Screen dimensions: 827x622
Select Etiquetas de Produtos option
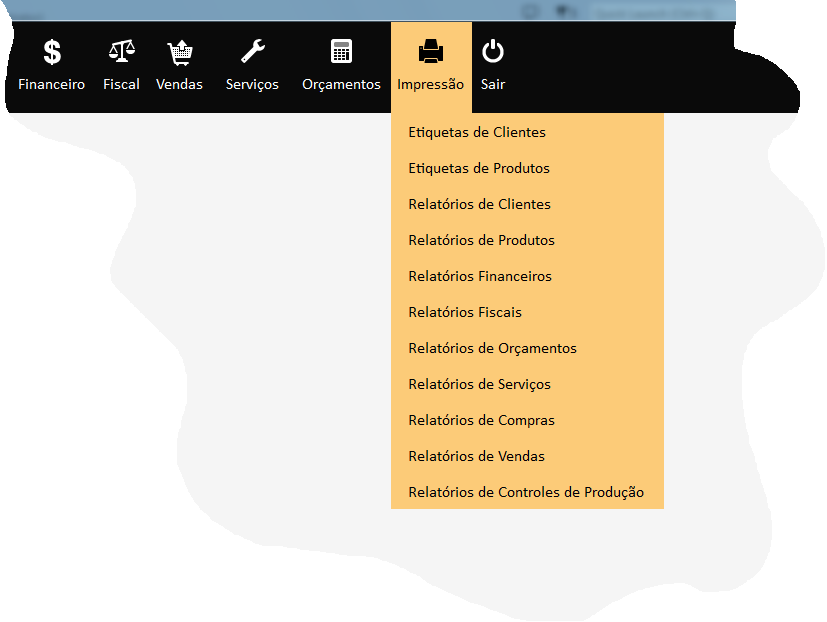479,168
